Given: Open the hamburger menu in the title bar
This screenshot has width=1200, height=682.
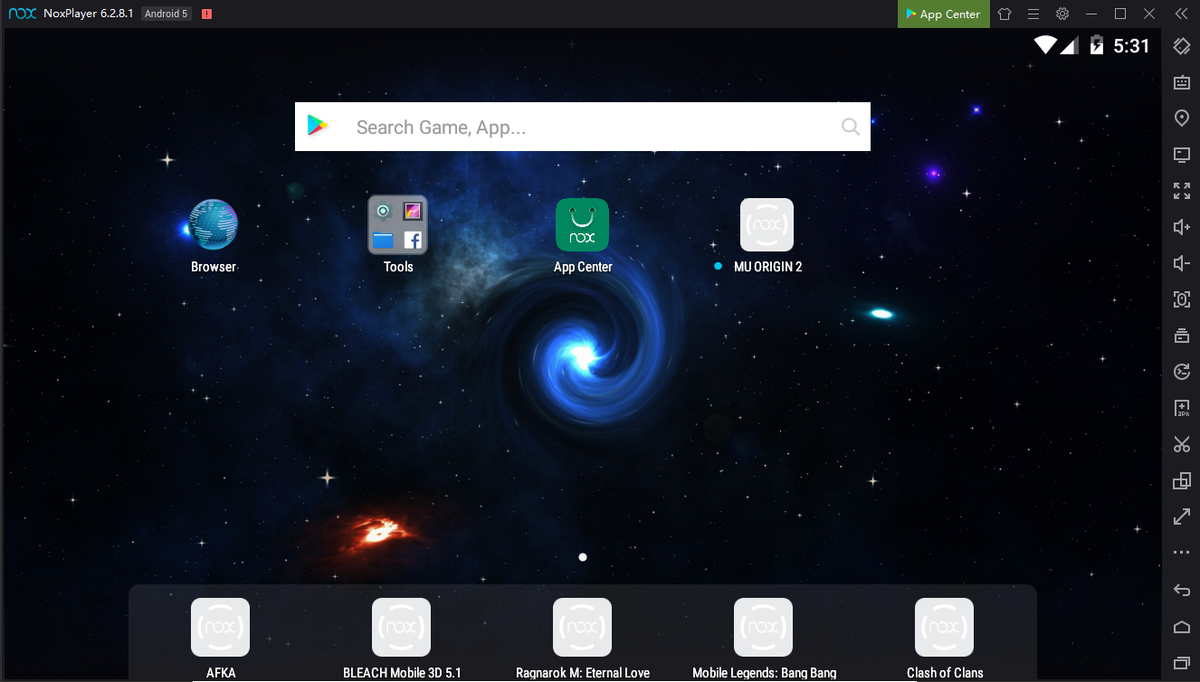Looking at the screenshot, I should [x=1033, y=14].
